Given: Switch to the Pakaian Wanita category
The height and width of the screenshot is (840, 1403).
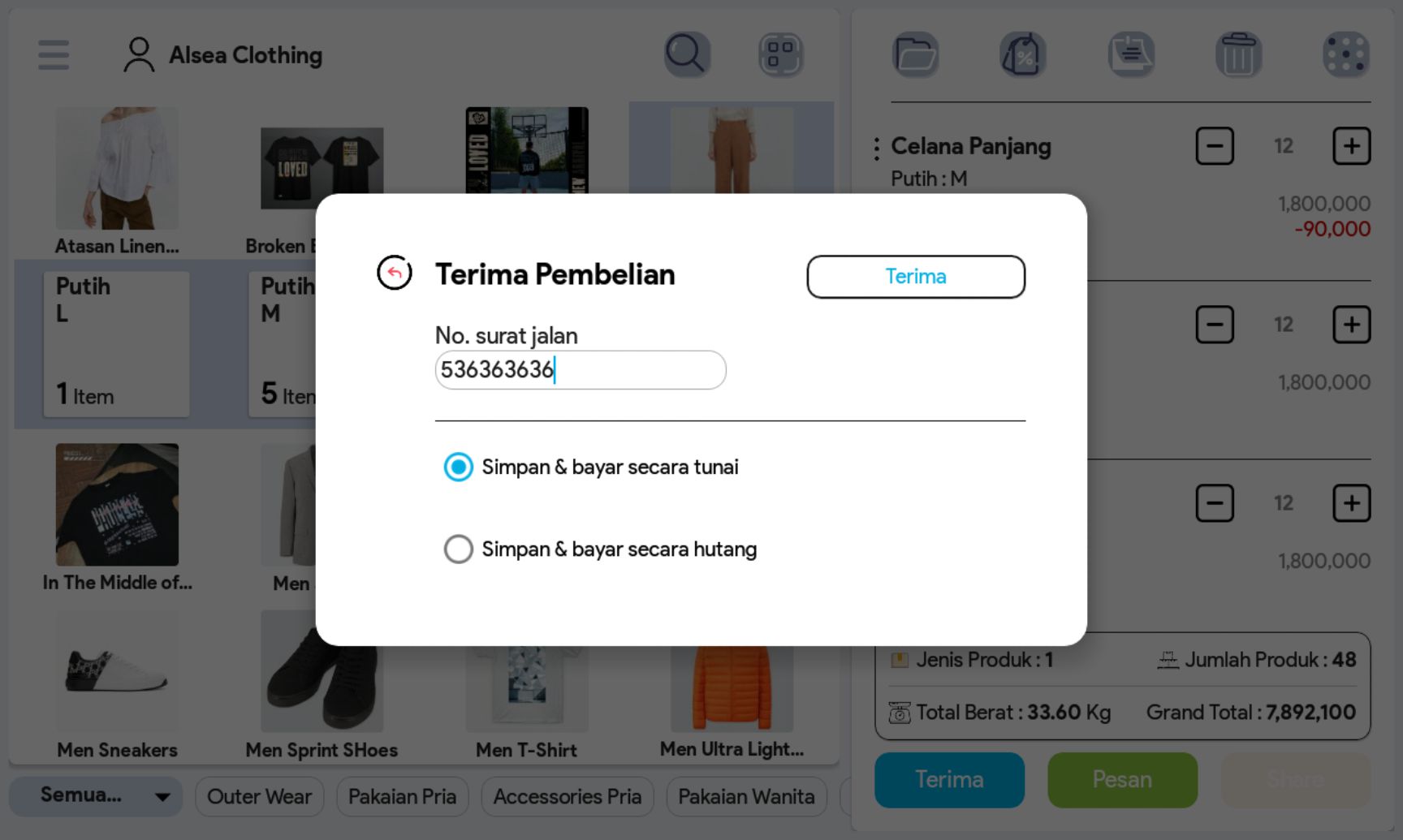Looking at the screenshot, I should pyautogui.click(x=746, y=796).
